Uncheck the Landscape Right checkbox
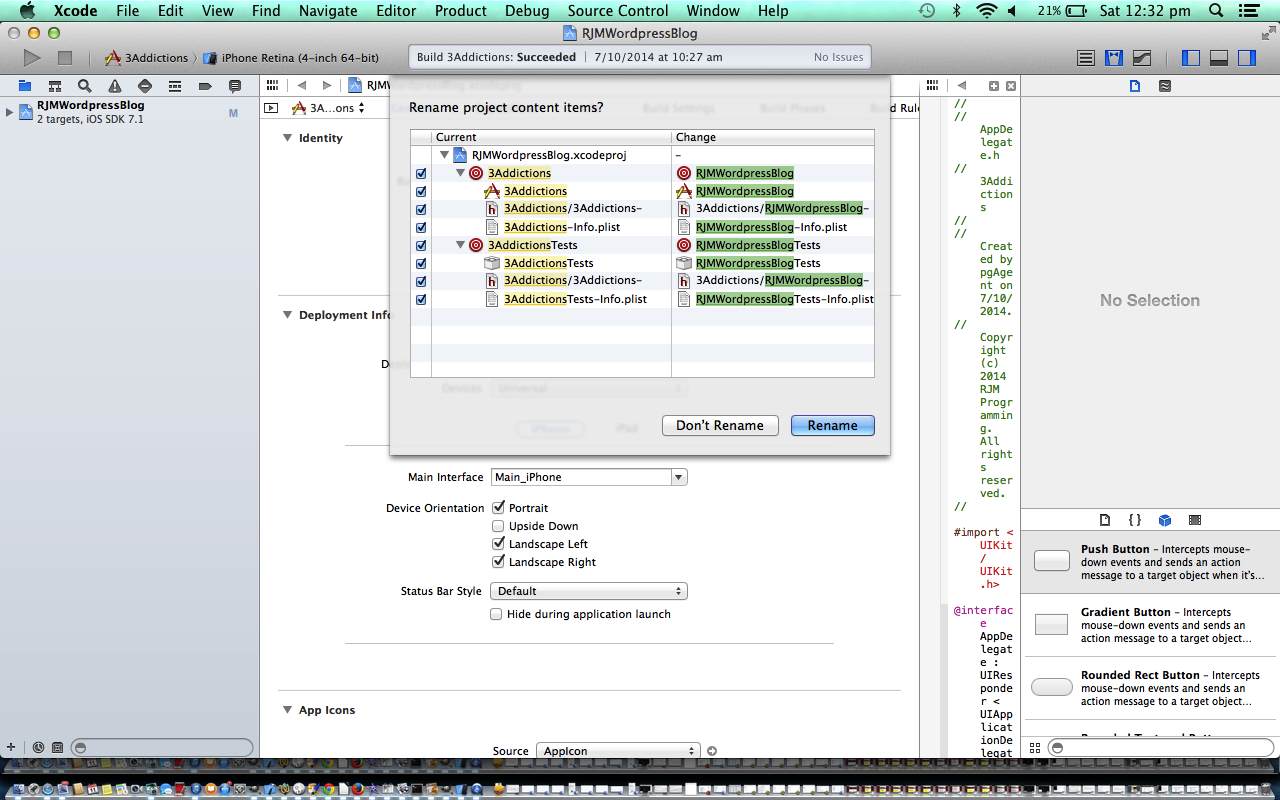Viewport: 1280px width, 800px height. [x=498, y=562]
